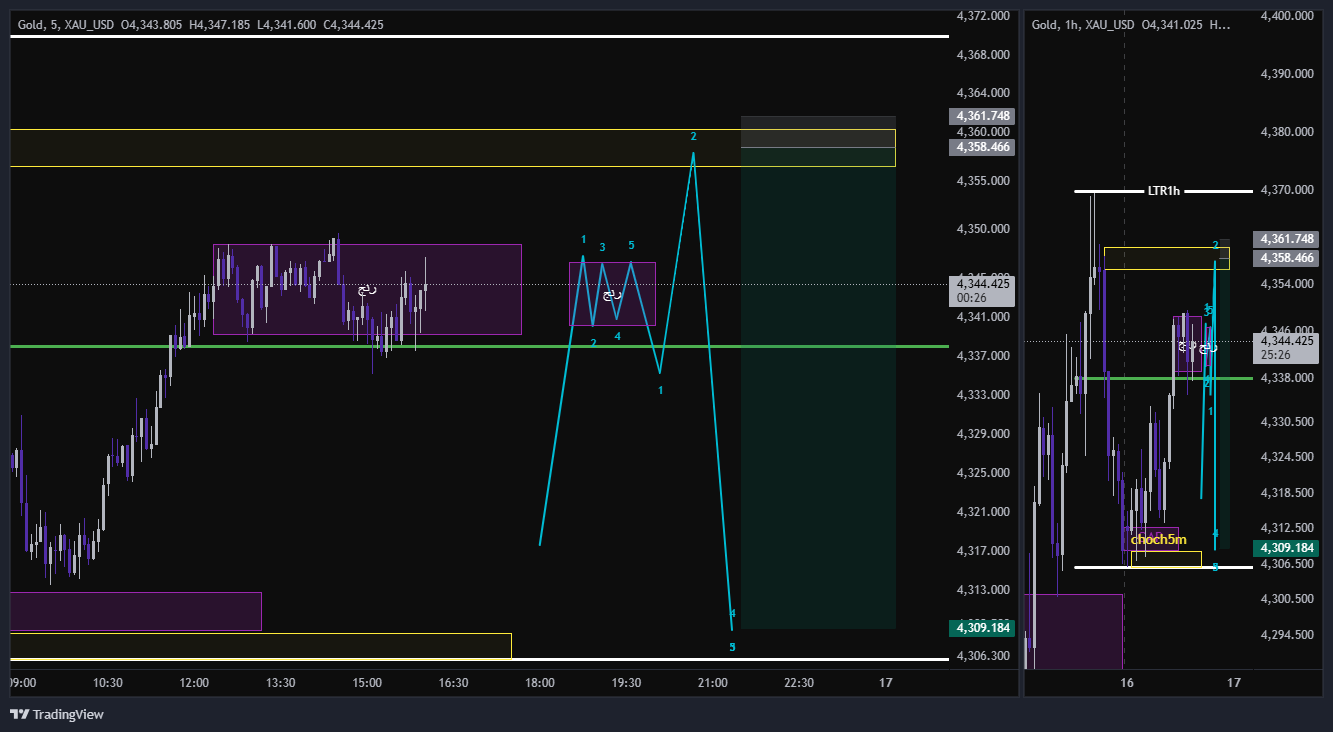Screen dimensions: 1333x732
Task: Click the 4,358.466 label on the 5-minute price axis
Action: (x=981, y=147)
